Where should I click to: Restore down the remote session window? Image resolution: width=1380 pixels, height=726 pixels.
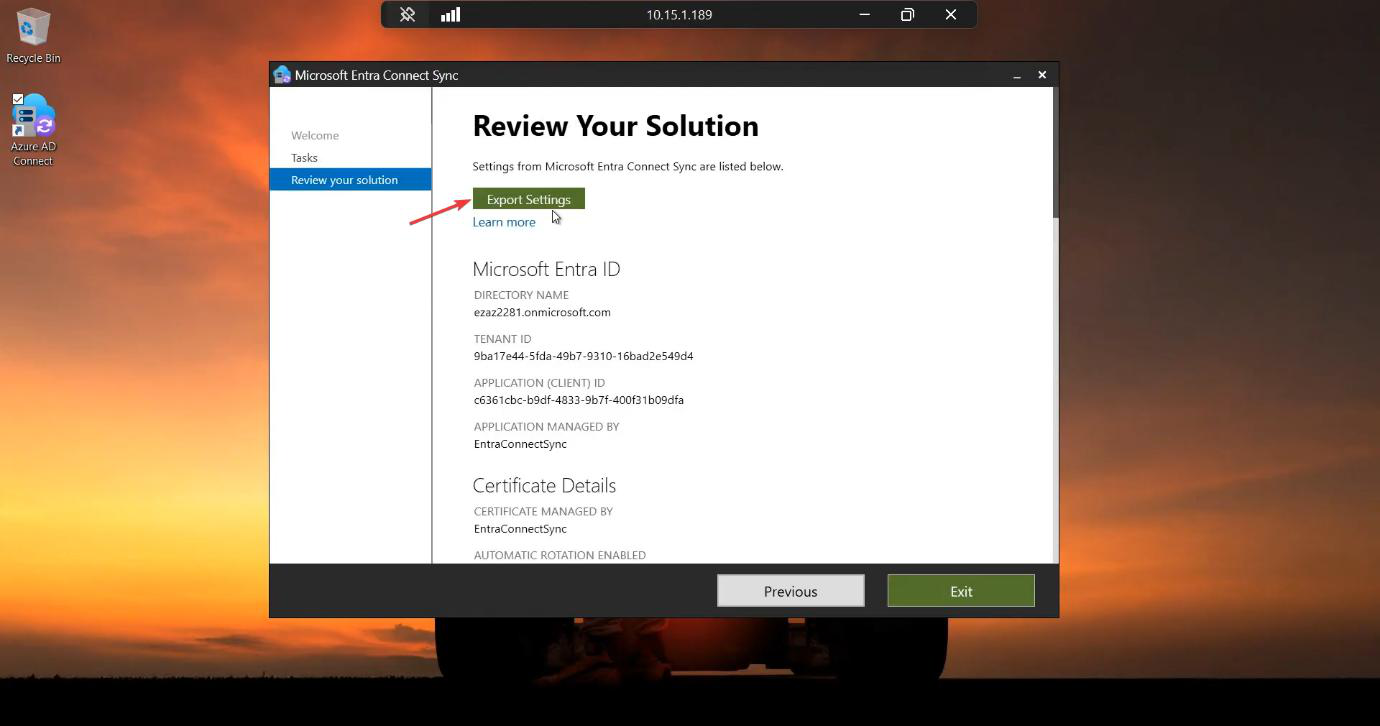tap(908, 15)
